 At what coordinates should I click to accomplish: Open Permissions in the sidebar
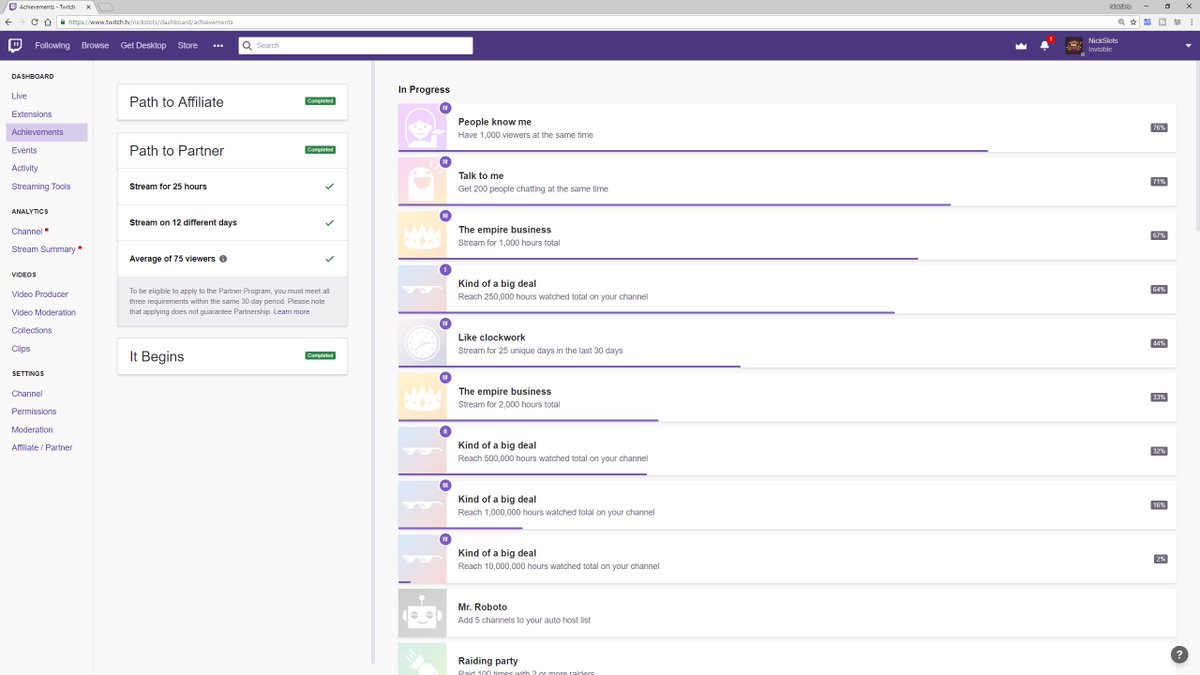click(34, 411)
